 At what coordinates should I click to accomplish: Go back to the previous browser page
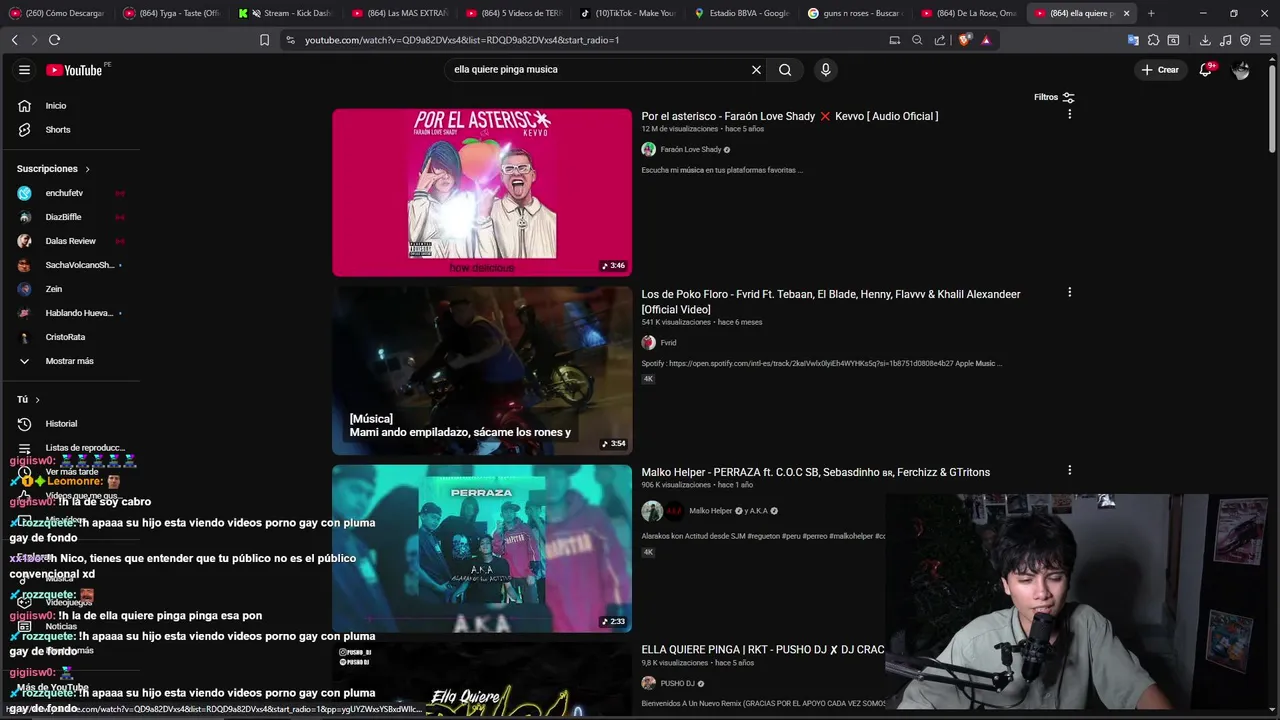(14, 40)
